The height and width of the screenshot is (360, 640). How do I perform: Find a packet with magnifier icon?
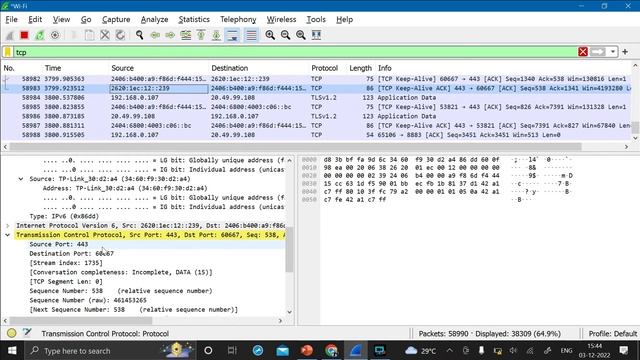coord(140,36)
